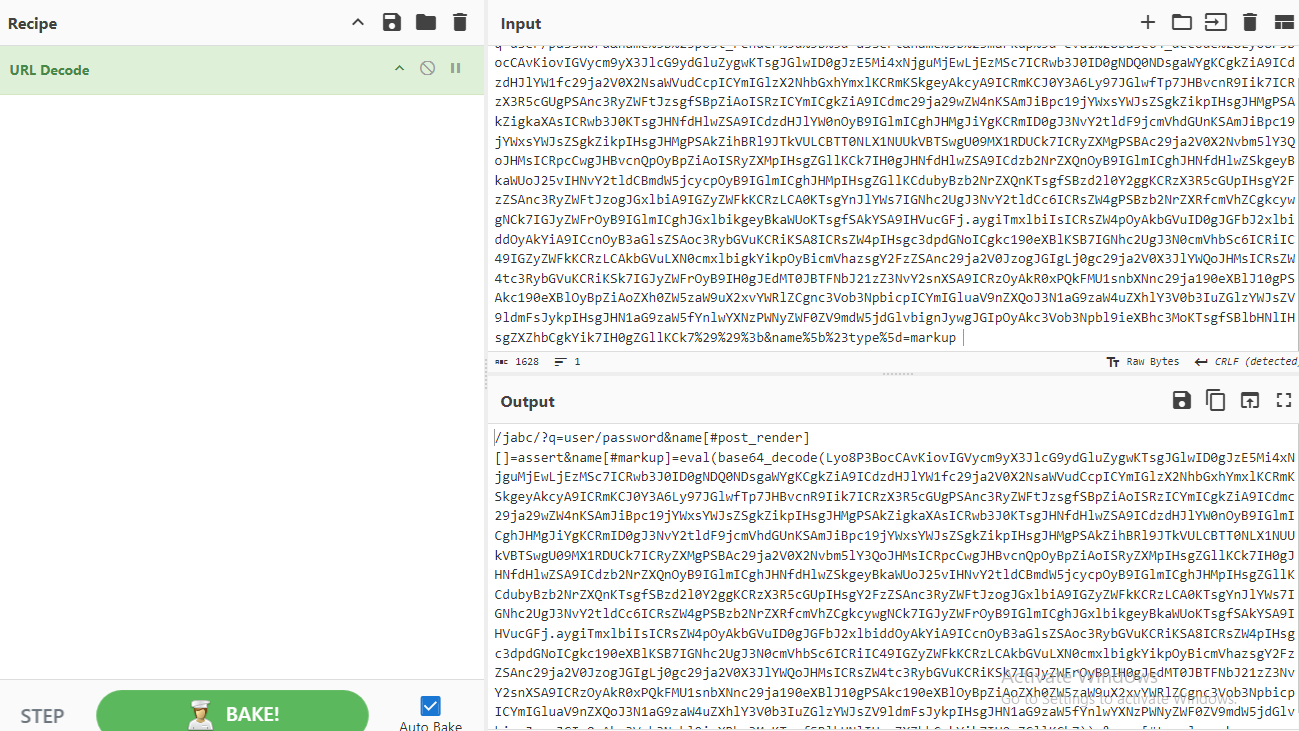
Task: Uncheck the Auto Bake checkbox
Action: point(431,706)
